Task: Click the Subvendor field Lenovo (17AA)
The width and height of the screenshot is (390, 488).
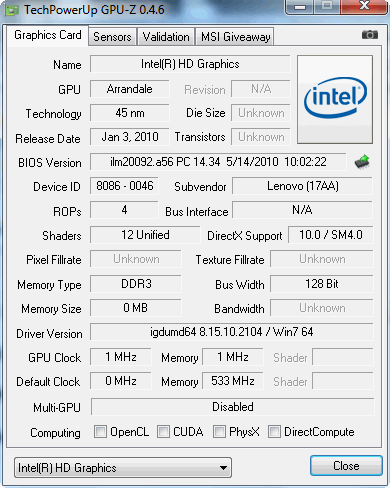Action: 303,186
